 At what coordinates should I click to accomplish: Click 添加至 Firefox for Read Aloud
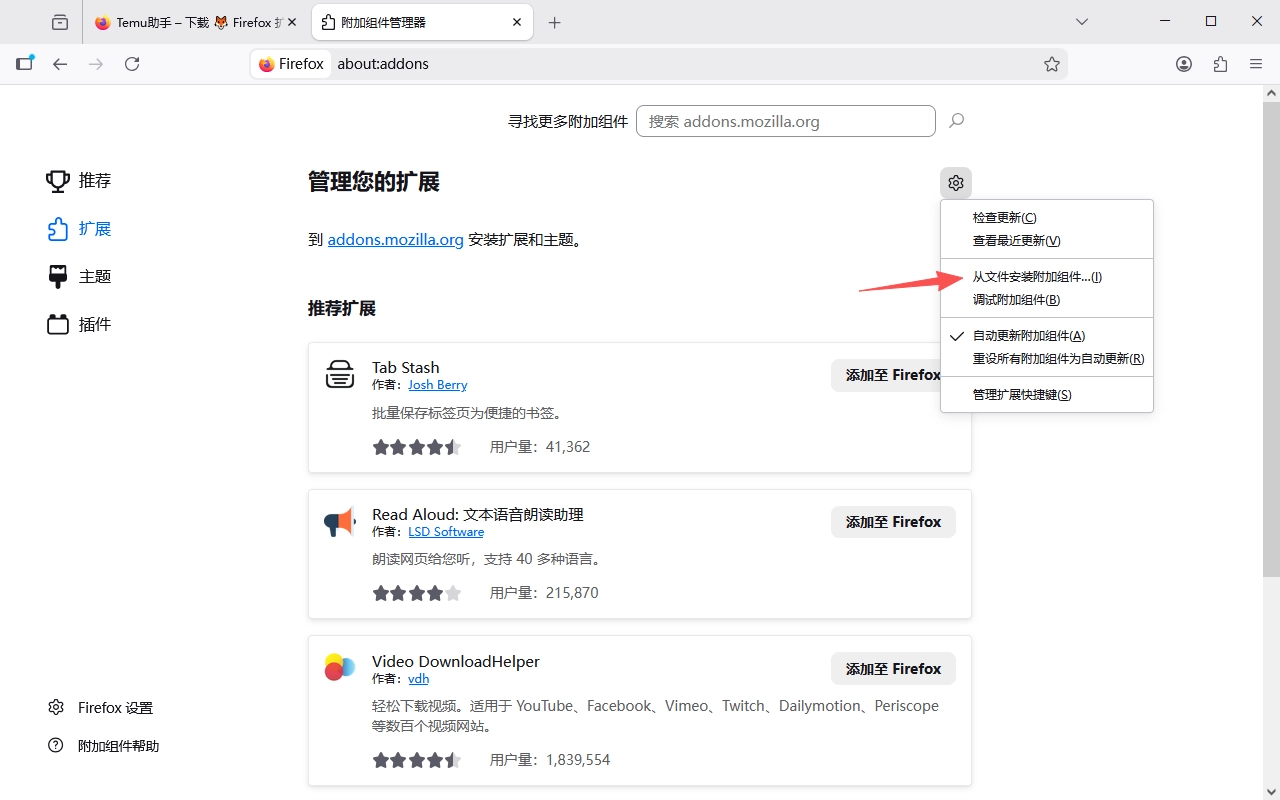(893, 521)
